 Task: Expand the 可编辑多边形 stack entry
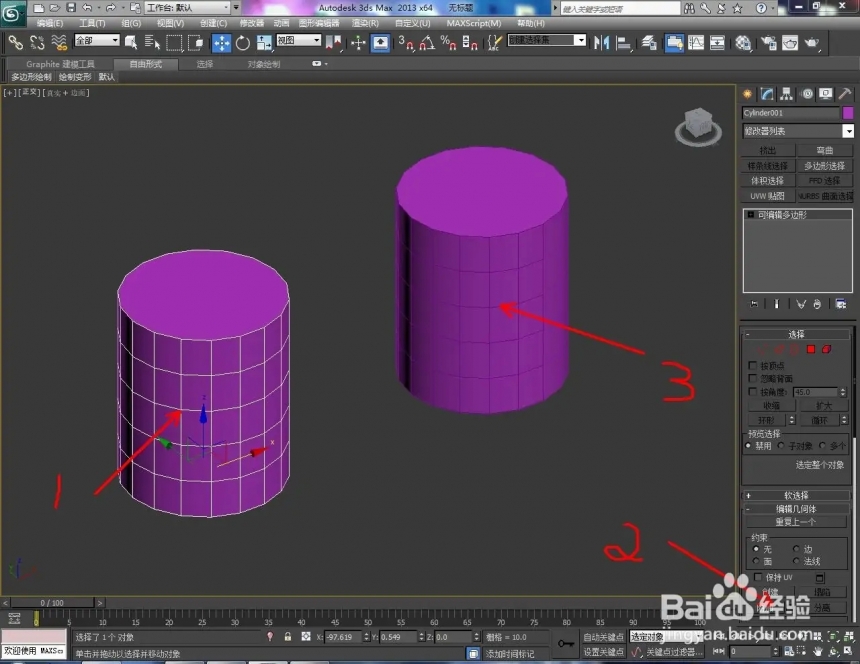tap(750, 215)
